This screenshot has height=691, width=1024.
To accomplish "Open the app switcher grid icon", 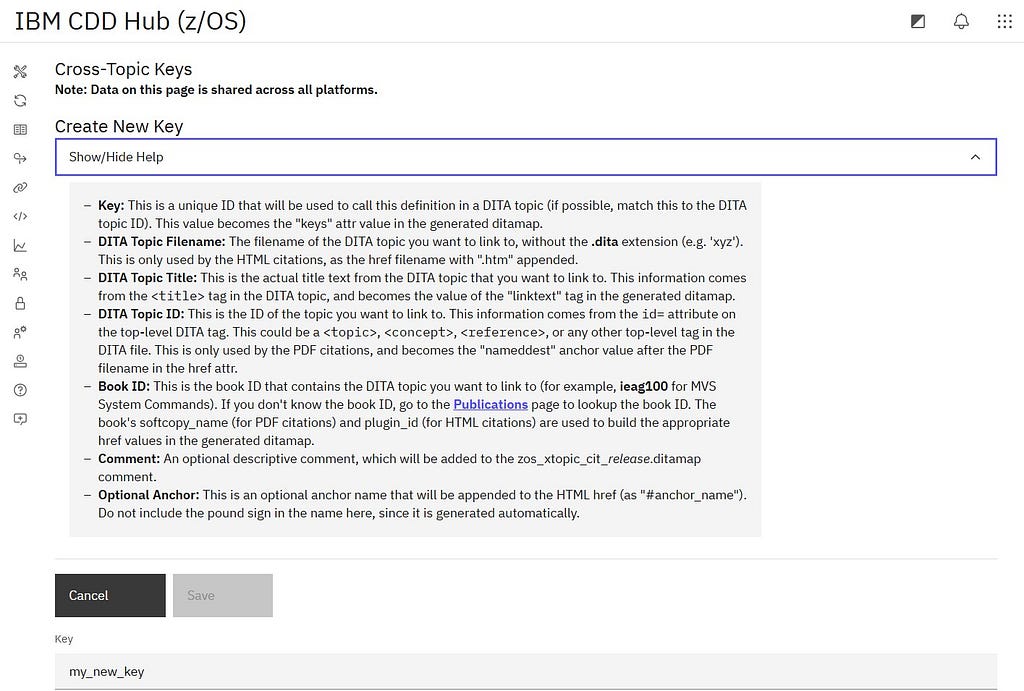I will tap(1004, 22).
